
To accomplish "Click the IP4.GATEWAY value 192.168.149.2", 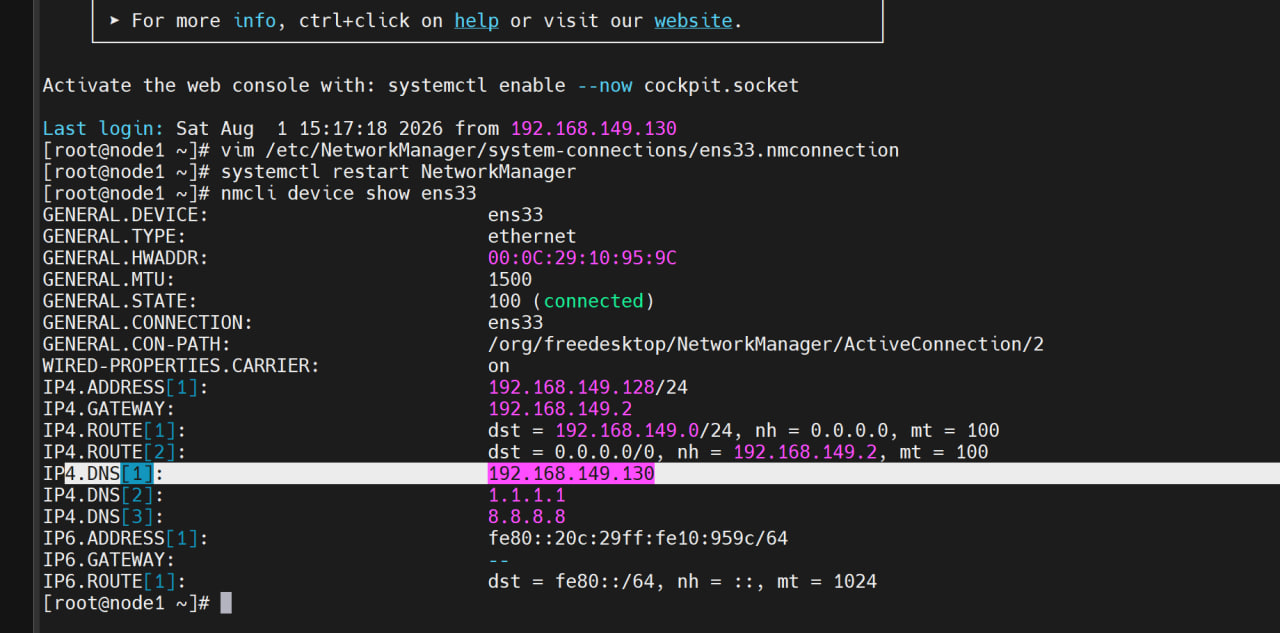I will click(x=560, y=409).
